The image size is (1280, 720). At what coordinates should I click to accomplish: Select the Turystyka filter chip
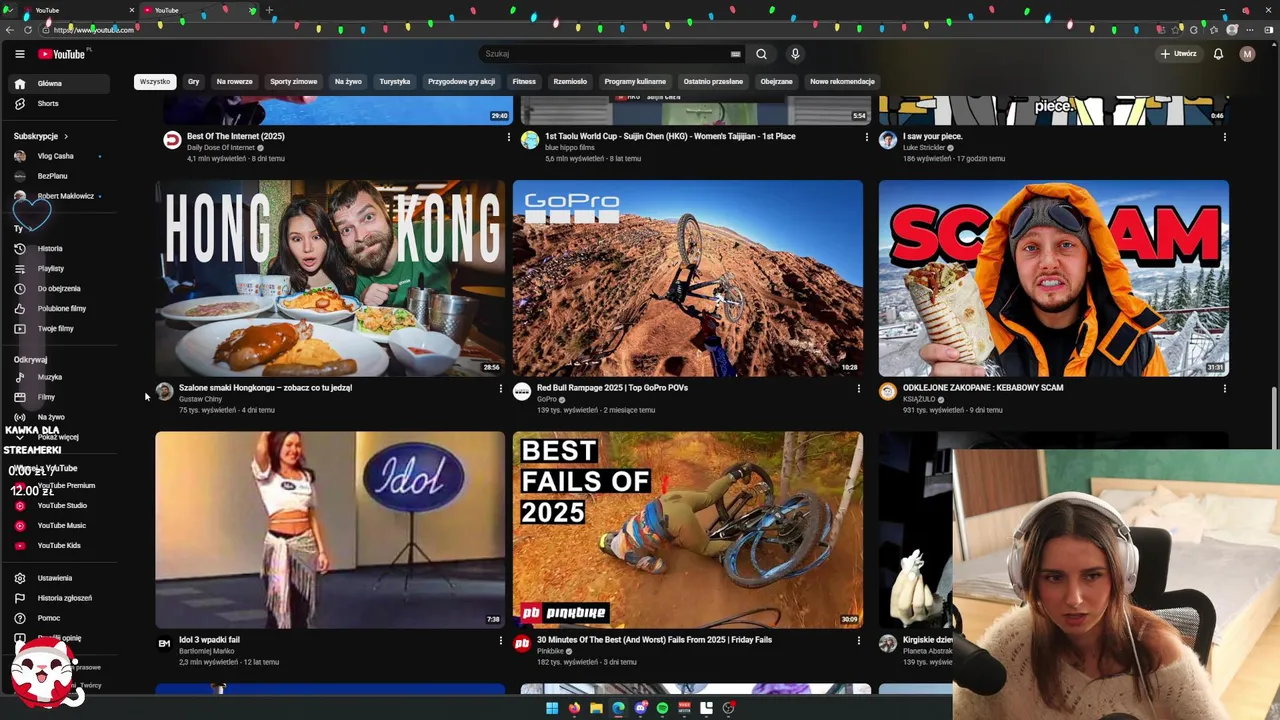coord(395,82)
